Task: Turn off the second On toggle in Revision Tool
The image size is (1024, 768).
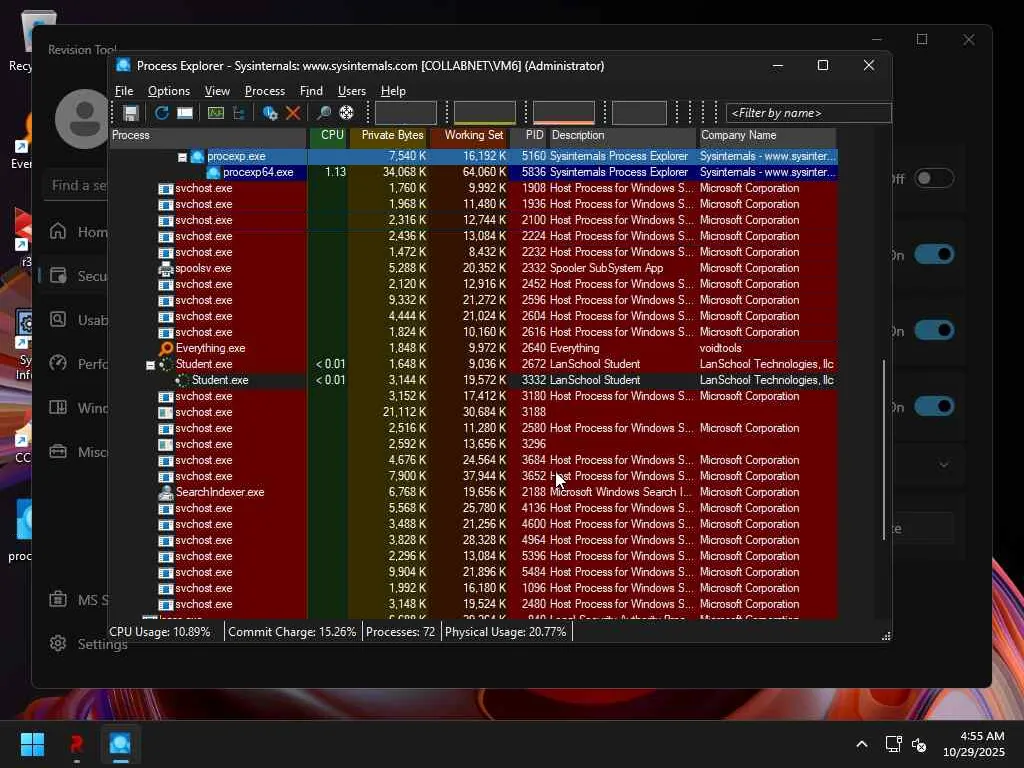Action: (934, 330)
